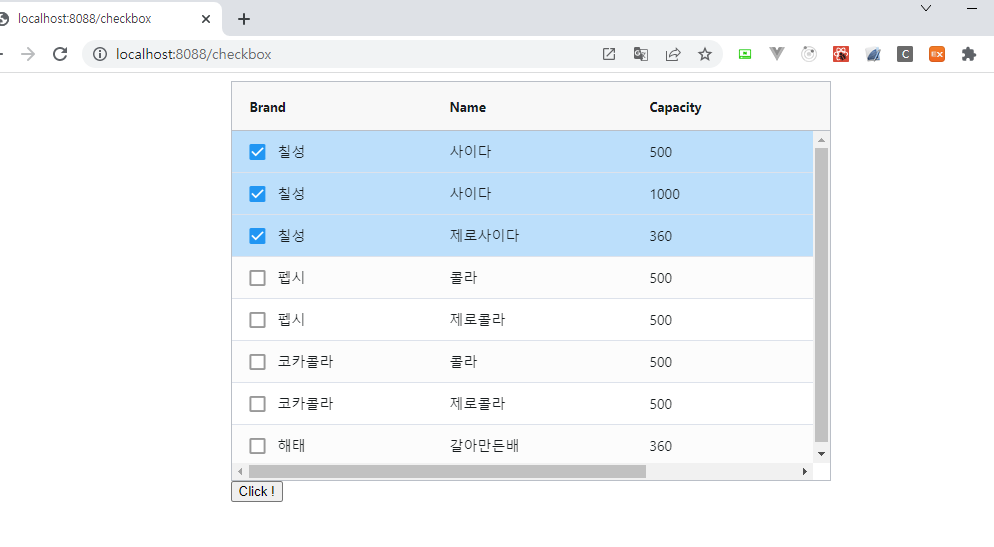Click the horizontal scrollbar right arrow
The height and width of the screenshot is (547, 994).
(x=805, y=472)
